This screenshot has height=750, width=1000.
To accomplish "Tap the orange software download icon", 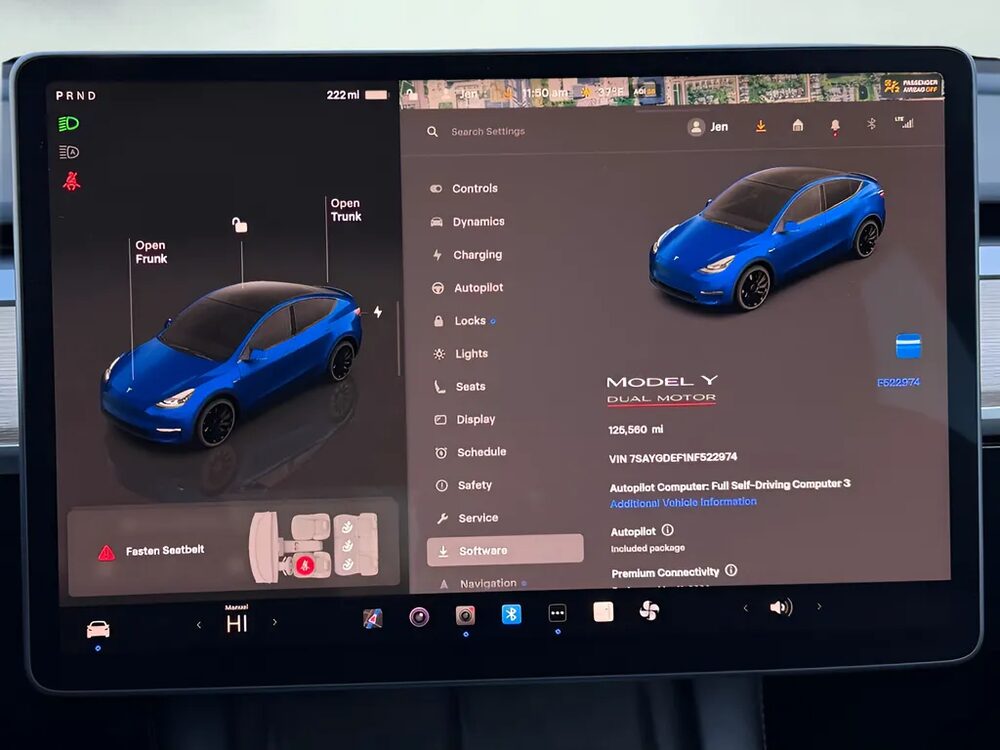I will click(760, 126).
